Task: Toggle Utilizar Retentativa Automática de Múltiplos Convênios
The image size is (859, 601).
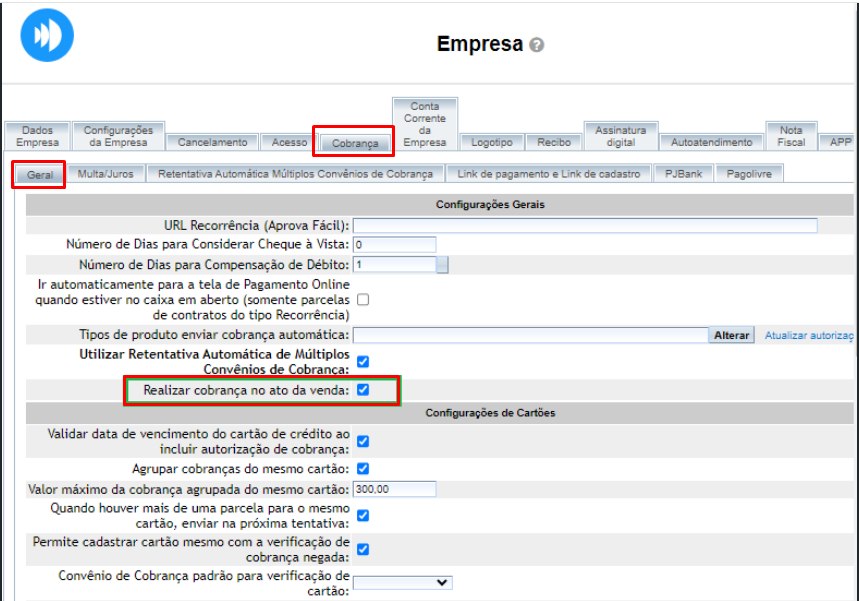Action: pyautogui.click(x=363, y=361)
